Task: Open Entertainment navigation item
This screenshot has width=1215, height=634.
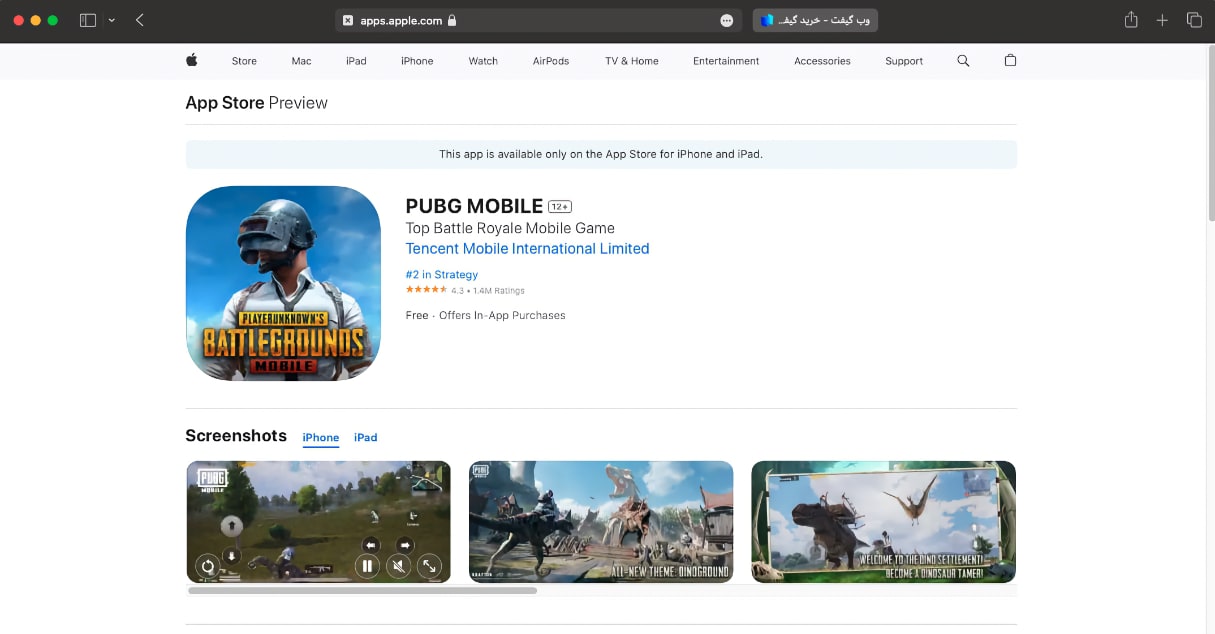Action: 726,61
